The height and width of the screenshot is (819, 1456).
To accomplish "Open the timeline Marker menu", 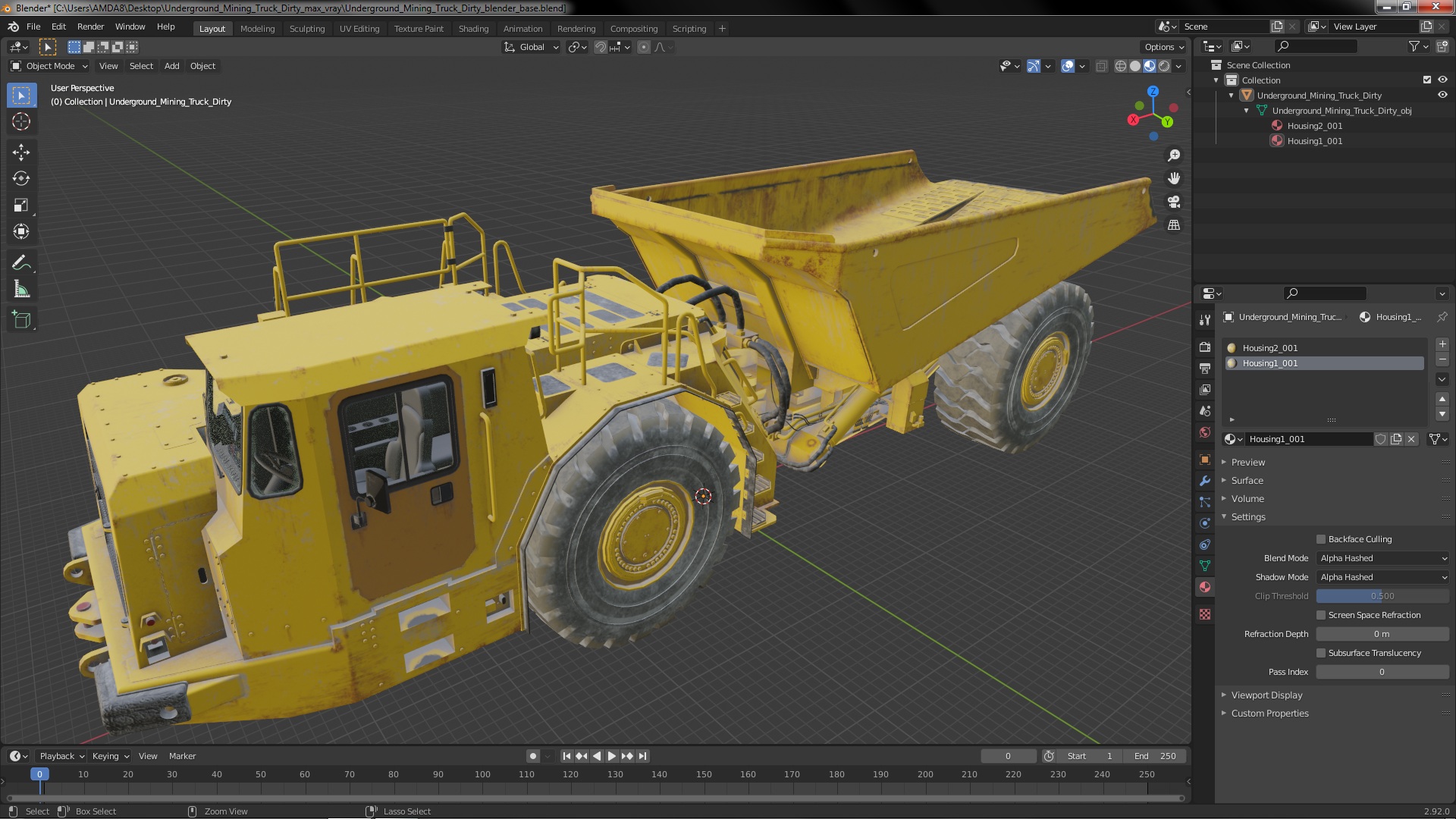I will [x=182, y=756].
